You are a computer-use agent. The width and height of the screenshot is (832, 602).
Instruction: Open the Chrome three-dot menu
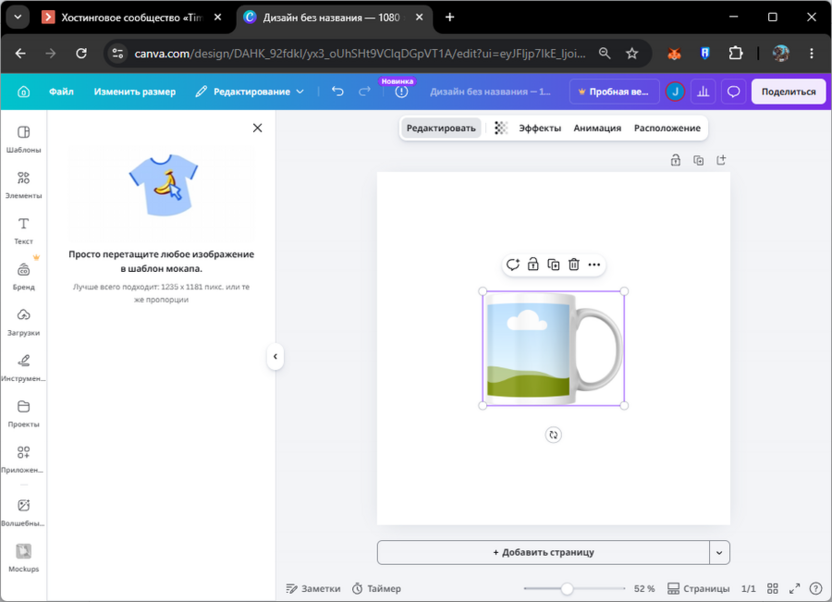click(x=811, y=53)
